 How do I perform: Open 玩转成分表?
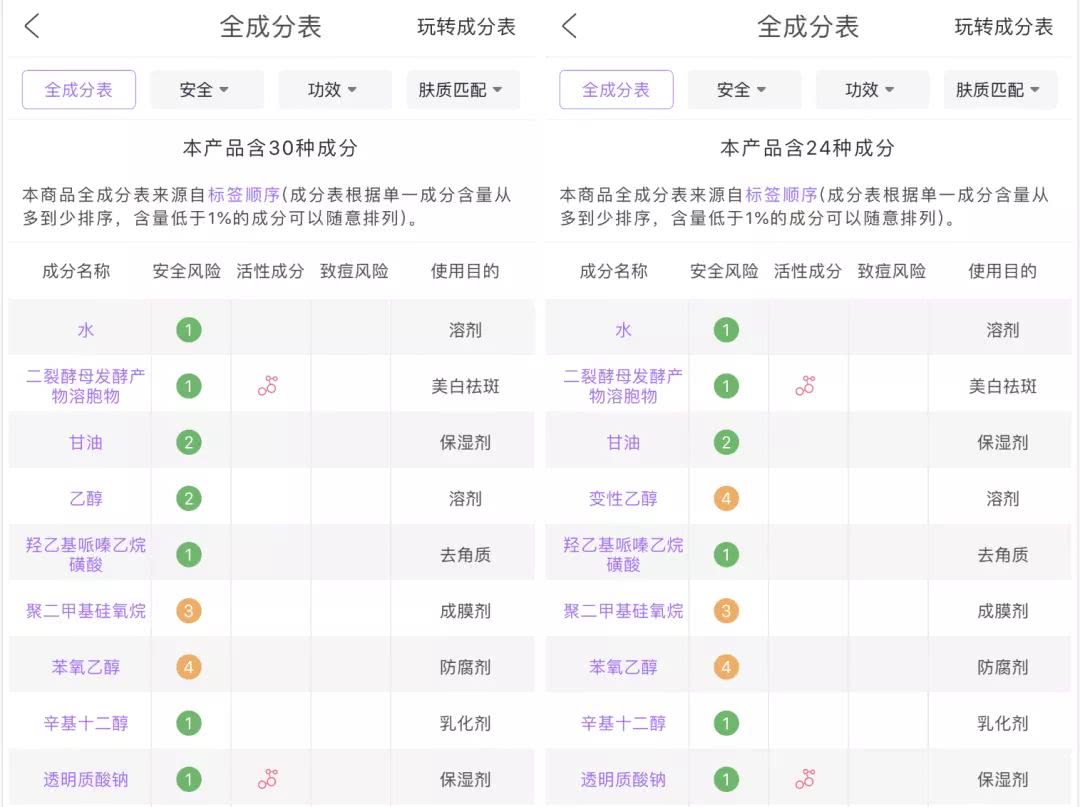coord(465,27)
